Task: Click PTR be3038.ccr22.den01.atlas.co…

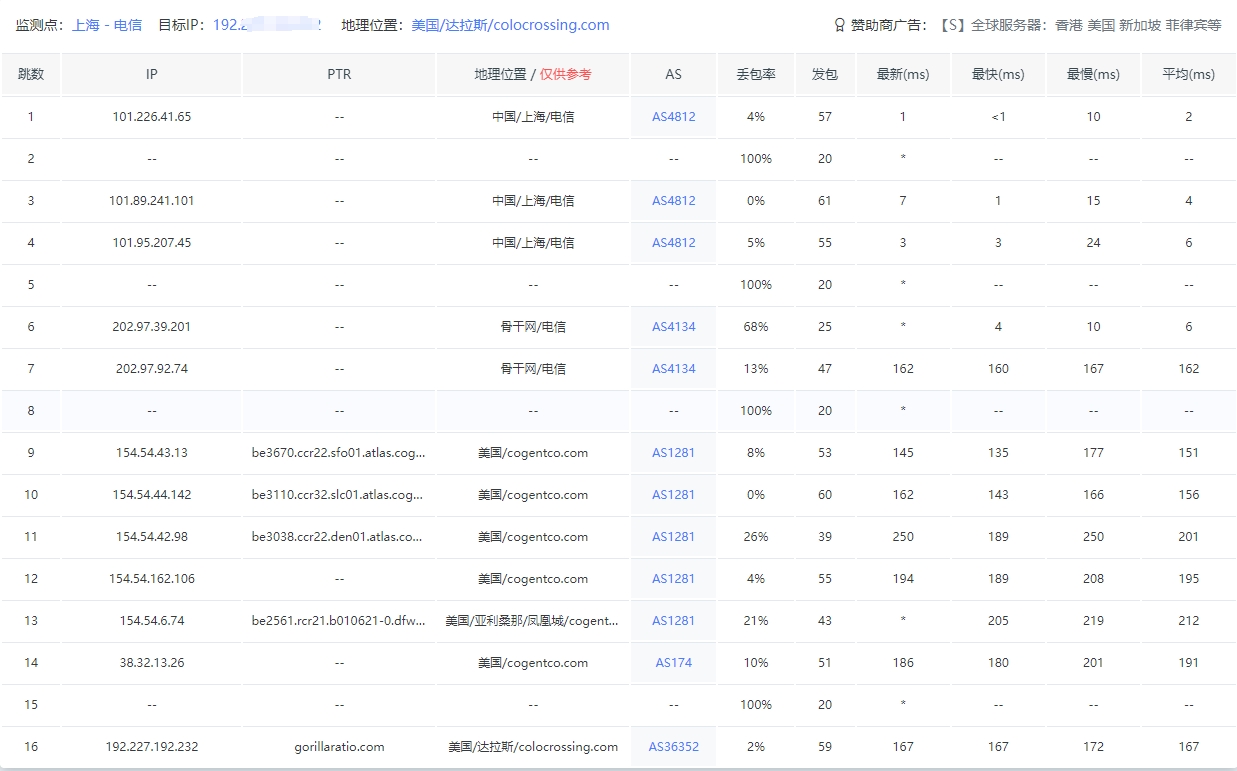Action: pyautogui.click(x=339, y=537)
